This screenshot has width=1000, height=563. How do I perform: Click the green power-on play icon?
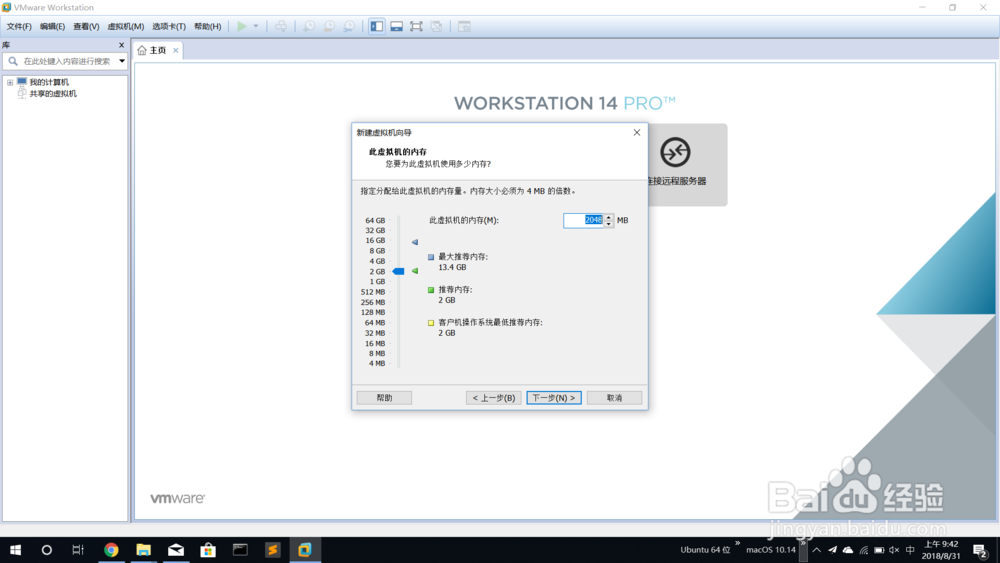(x=242, y=26)
